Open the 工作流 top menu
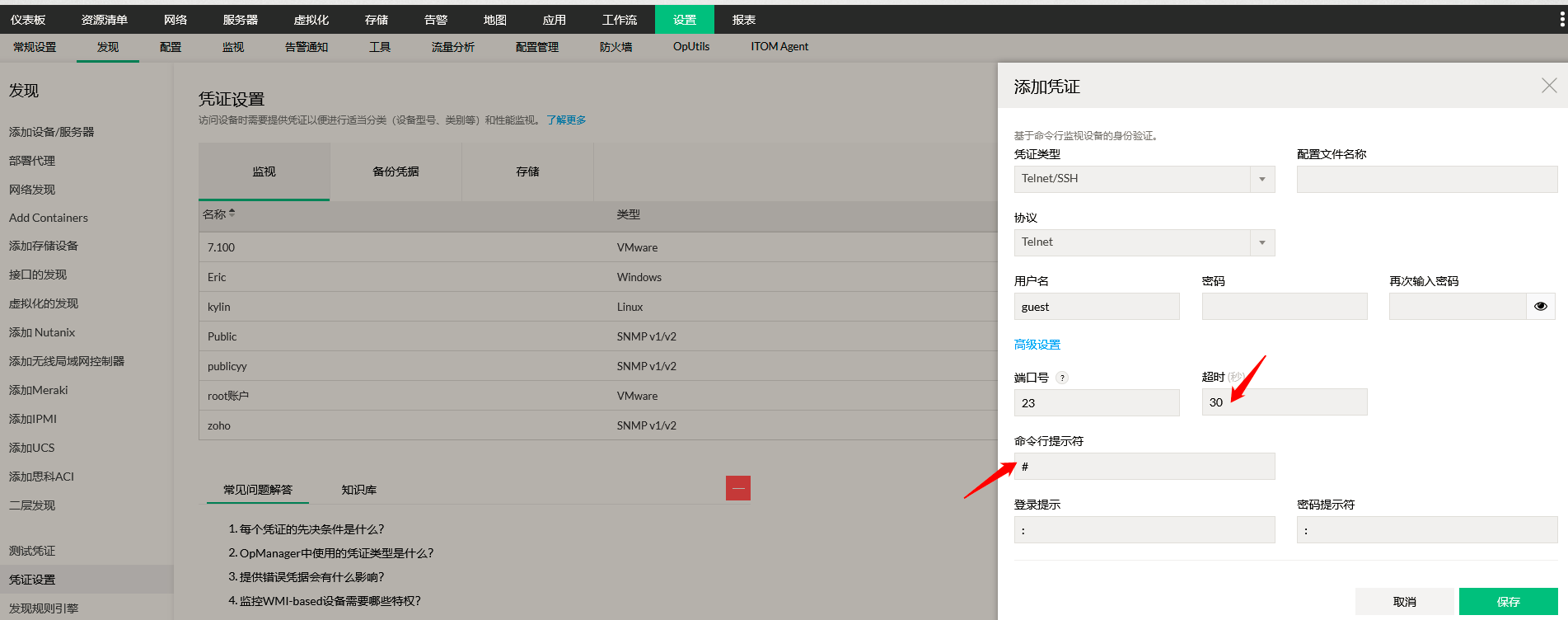 click(x=620, y=20)
